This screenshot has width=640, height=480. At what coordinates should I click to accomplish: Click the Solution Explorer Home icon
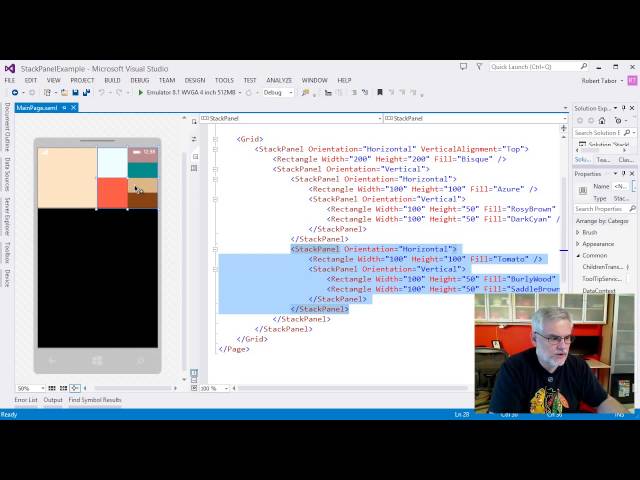(x=602, y=121)
